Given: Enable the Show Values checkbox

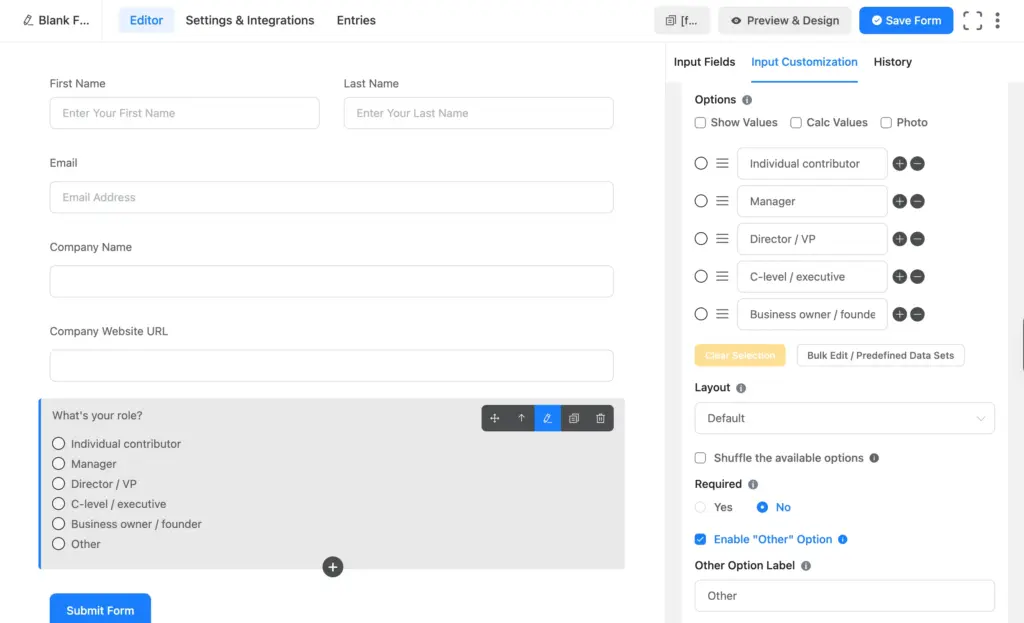Looking at the screenshot, I should coord(700,123).
